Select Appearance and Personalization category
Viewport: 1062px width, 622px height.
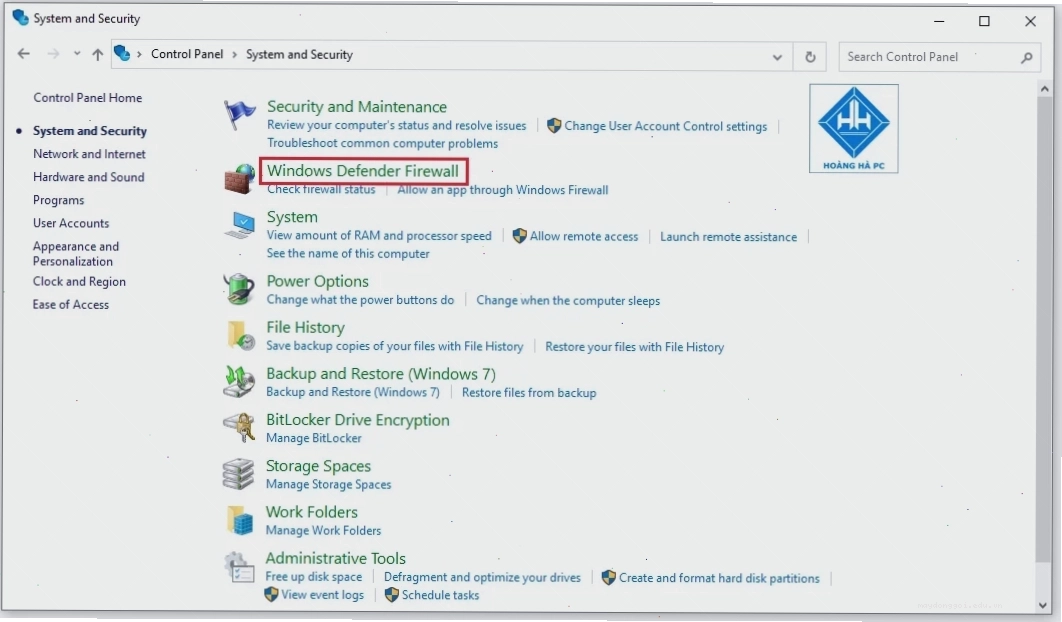click(x=76, y=253)
